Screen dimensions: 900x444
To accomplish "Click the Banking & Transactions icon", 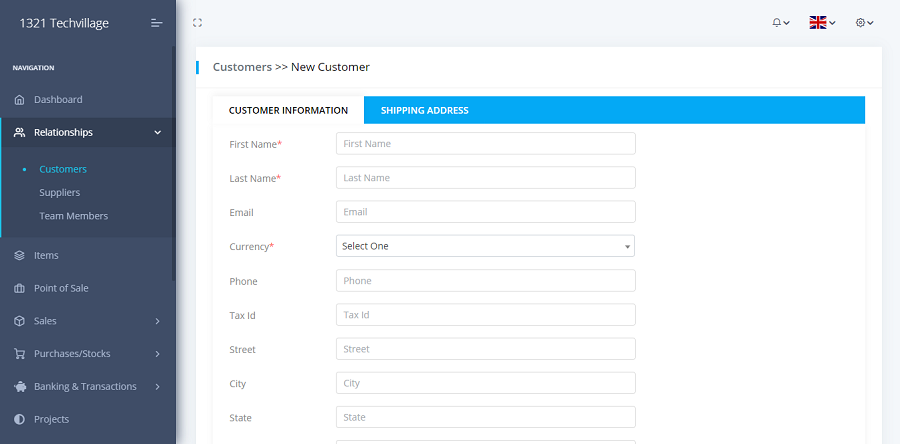I will pyautogui.click(x=19, y=387).
